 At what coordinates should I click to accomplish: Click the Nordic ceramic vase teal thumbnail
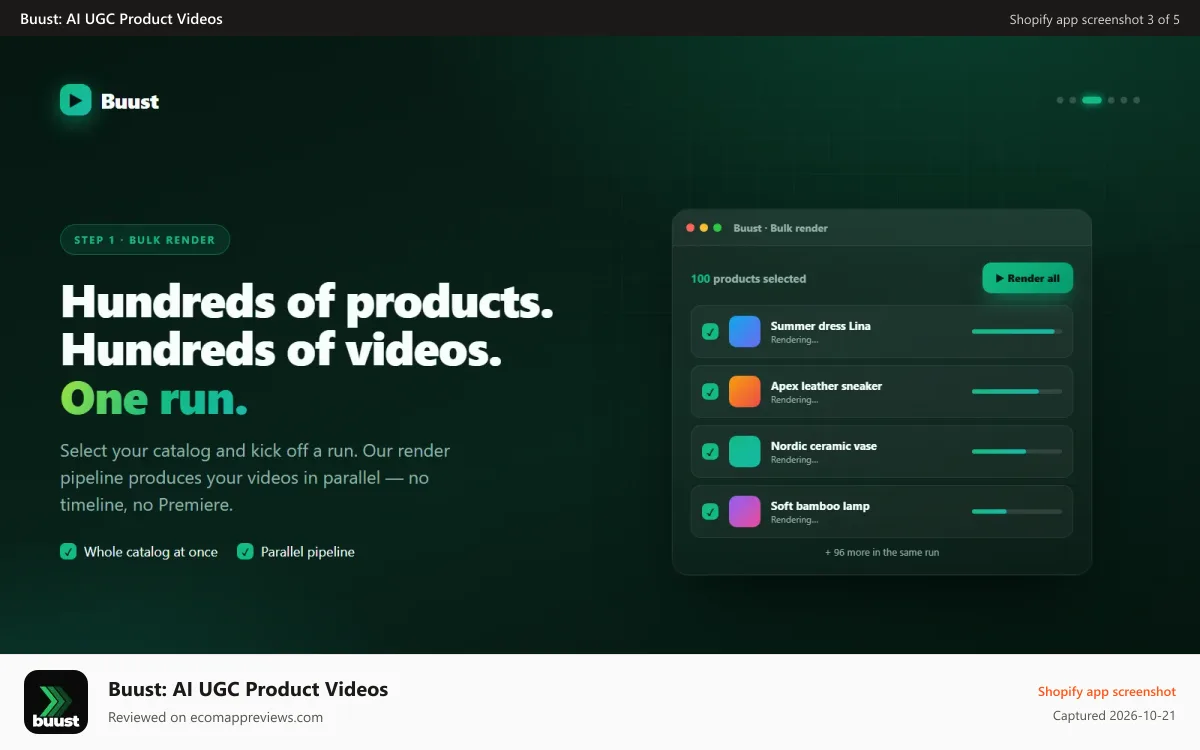click(745, 452)
